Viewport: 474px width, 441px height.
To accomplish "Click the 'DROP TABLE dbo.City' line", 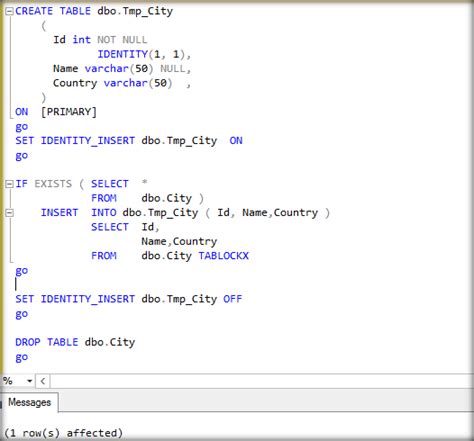I will [x=75, y=342].
